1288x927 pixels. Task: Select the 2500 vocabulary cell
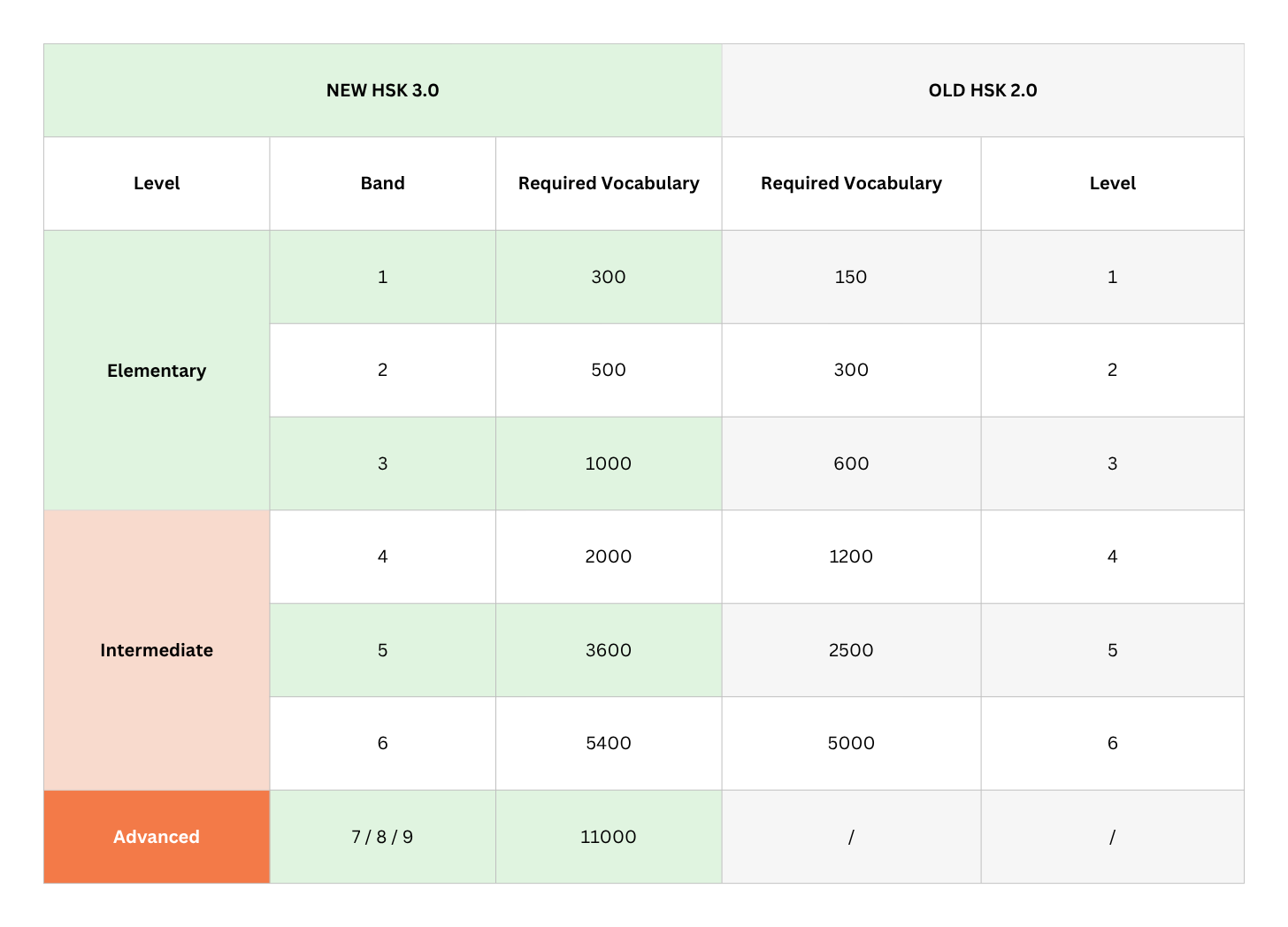tap(851, 650)
